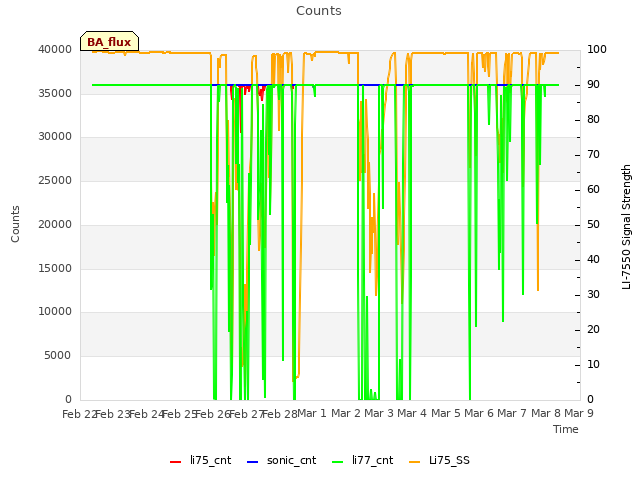Click the 70 tick on signal strength axis
Screen dimensions: 640x480
tap(593, 155)
